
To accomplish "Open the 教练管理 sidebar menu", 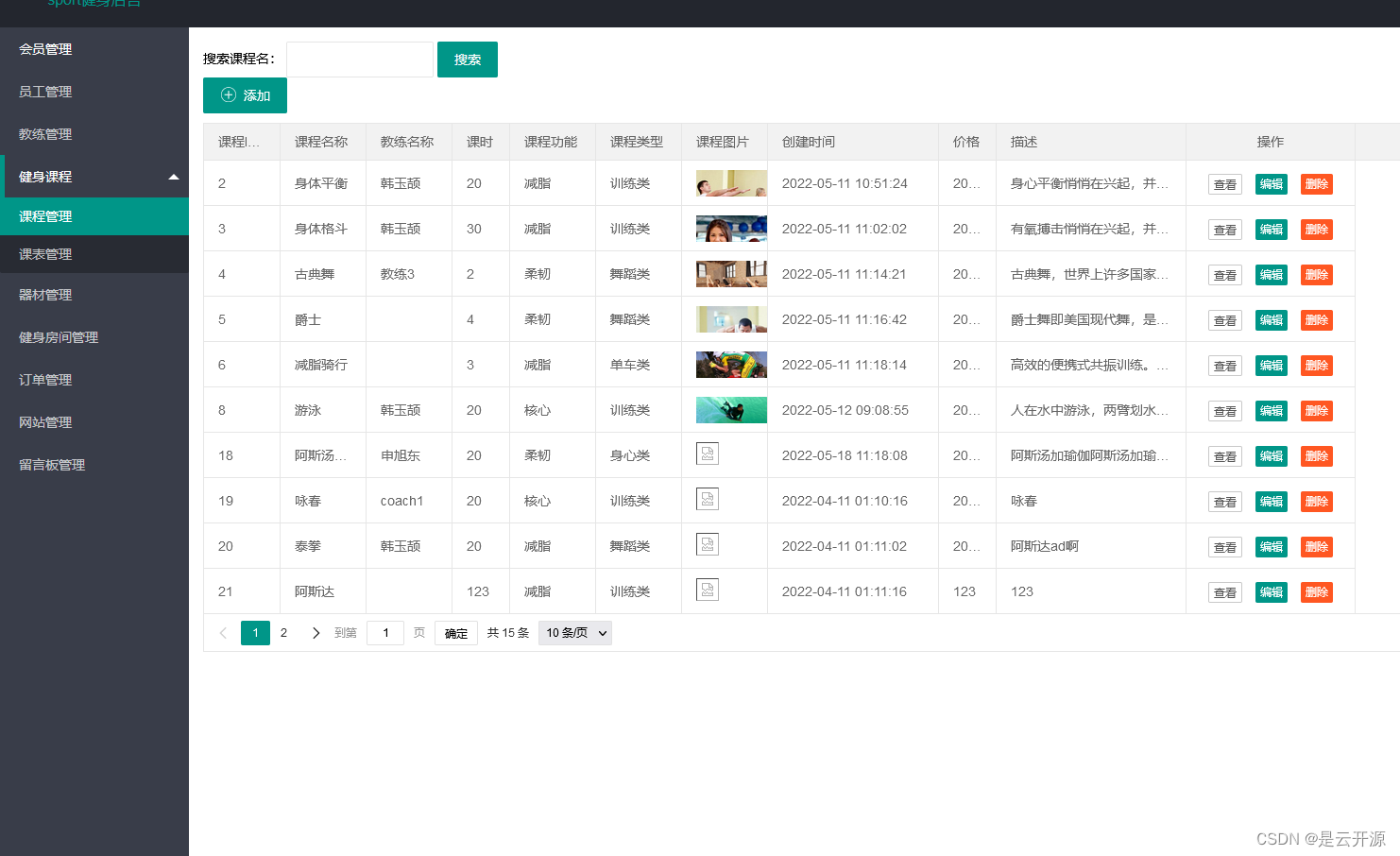I will 45,134.
